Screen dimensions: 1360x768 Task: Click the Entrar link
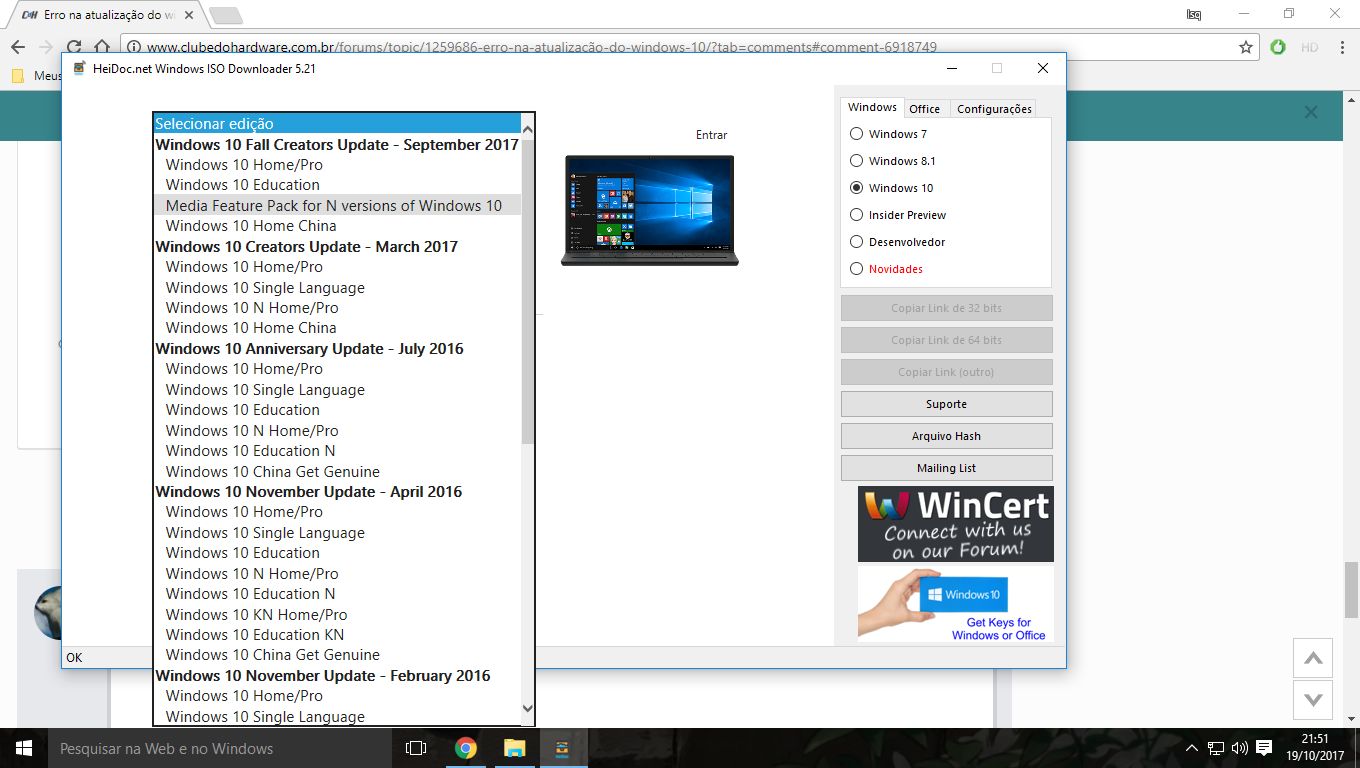coord(712,135)
